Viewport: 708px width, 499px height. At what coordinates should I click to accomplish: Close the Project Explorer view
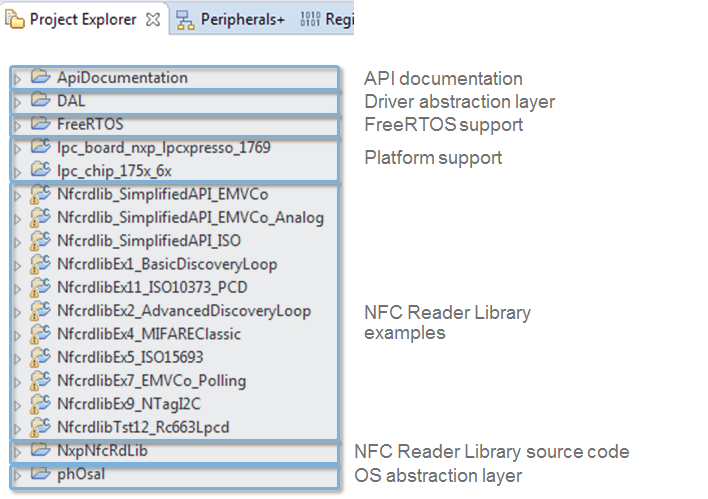coord(153,19)
